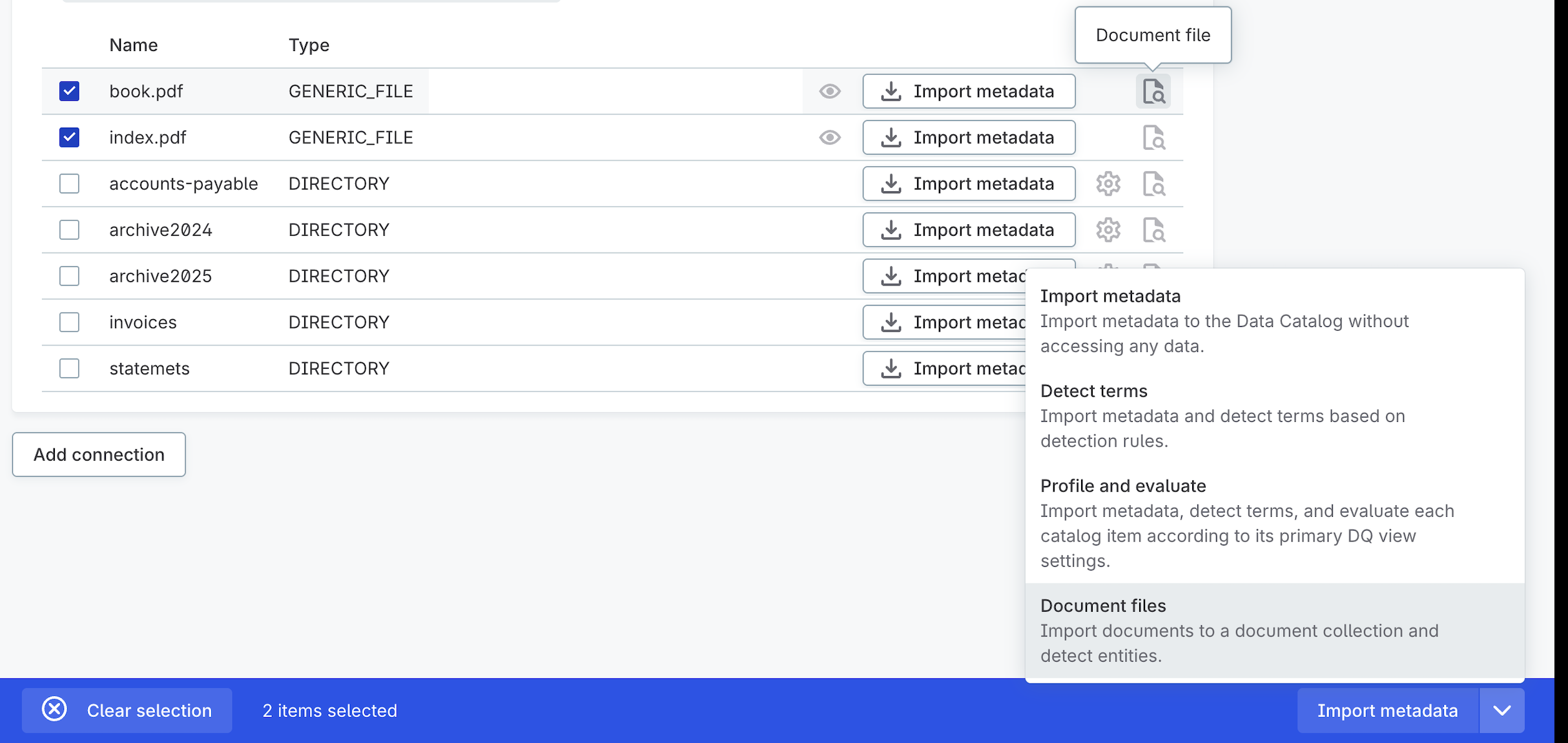Click document file icon for archive2024 row
Screen dimensions: 1568x743
coord(1153,230)
